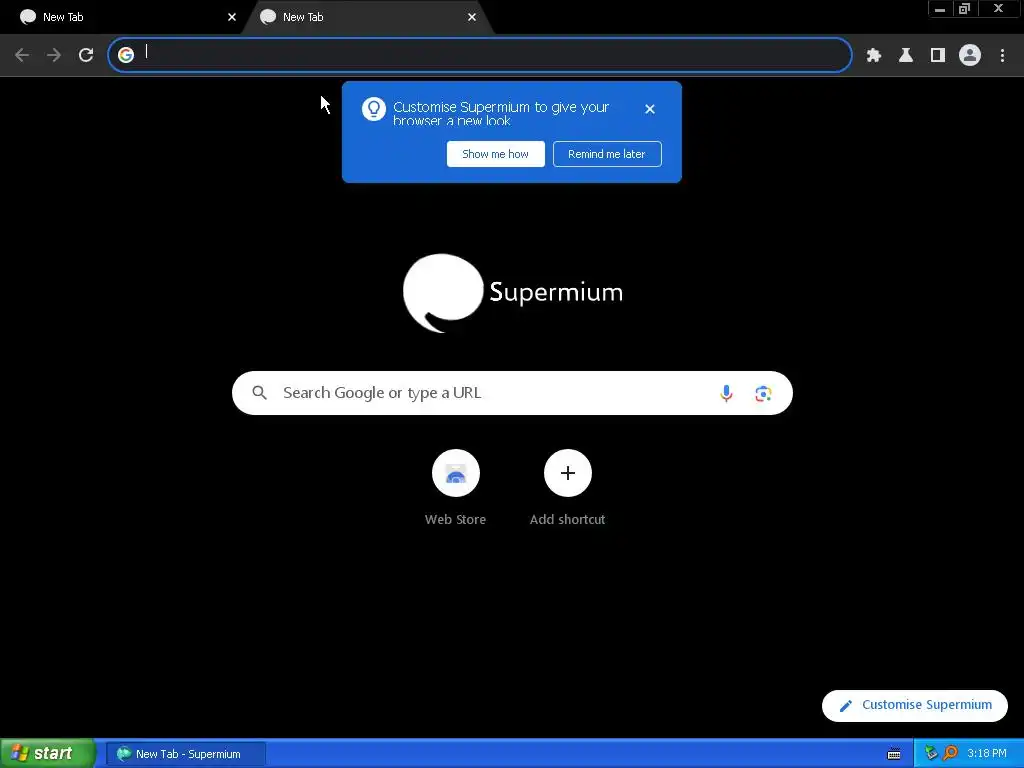
Task: Click the on-screen keyboard tray icon
Action: tap(894, 754)
